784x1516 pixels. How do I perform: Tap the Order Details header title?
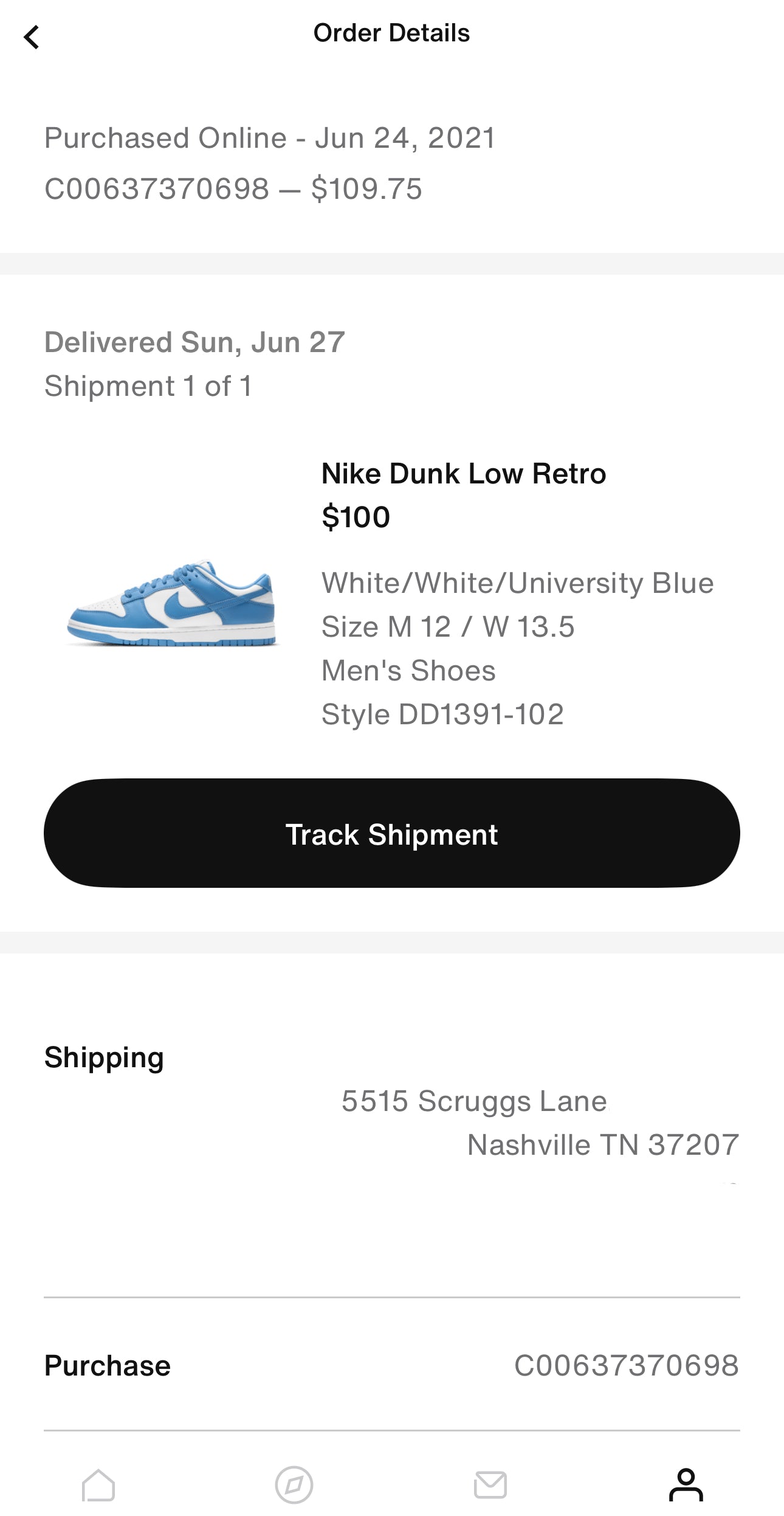391,33
